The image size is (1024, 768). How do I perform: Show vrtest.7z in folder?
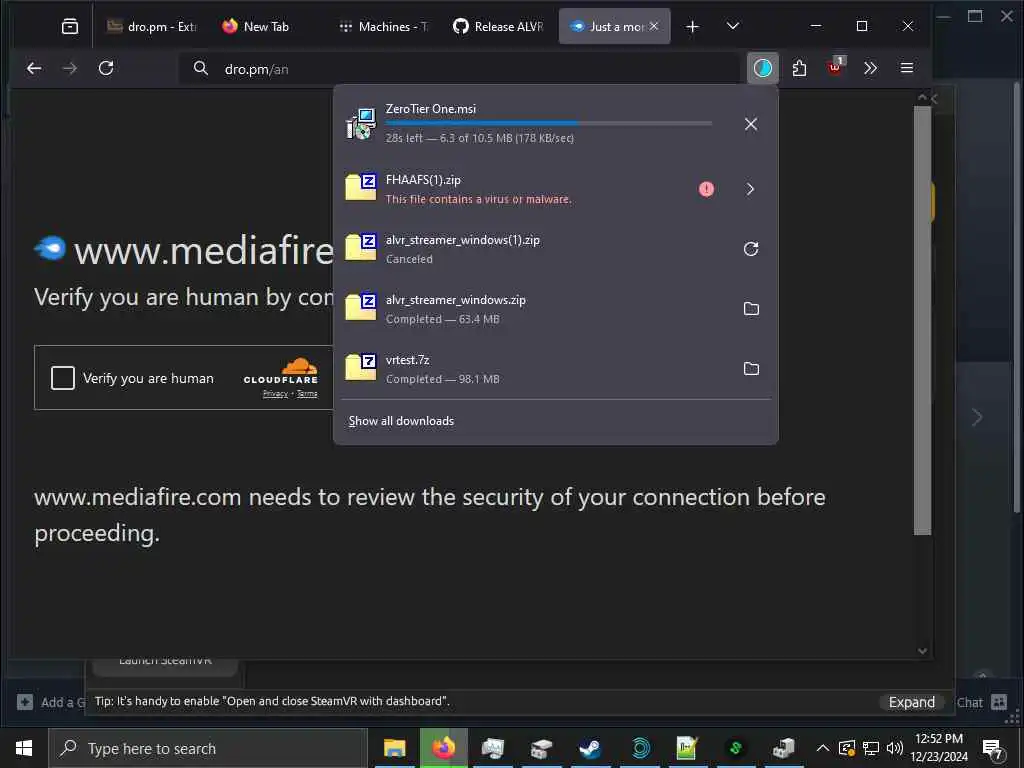[751, 369]
